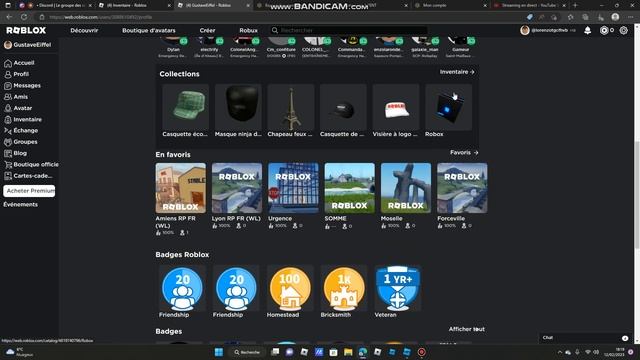
Task: Click the weather widget in taskbar
Action: 19,352
